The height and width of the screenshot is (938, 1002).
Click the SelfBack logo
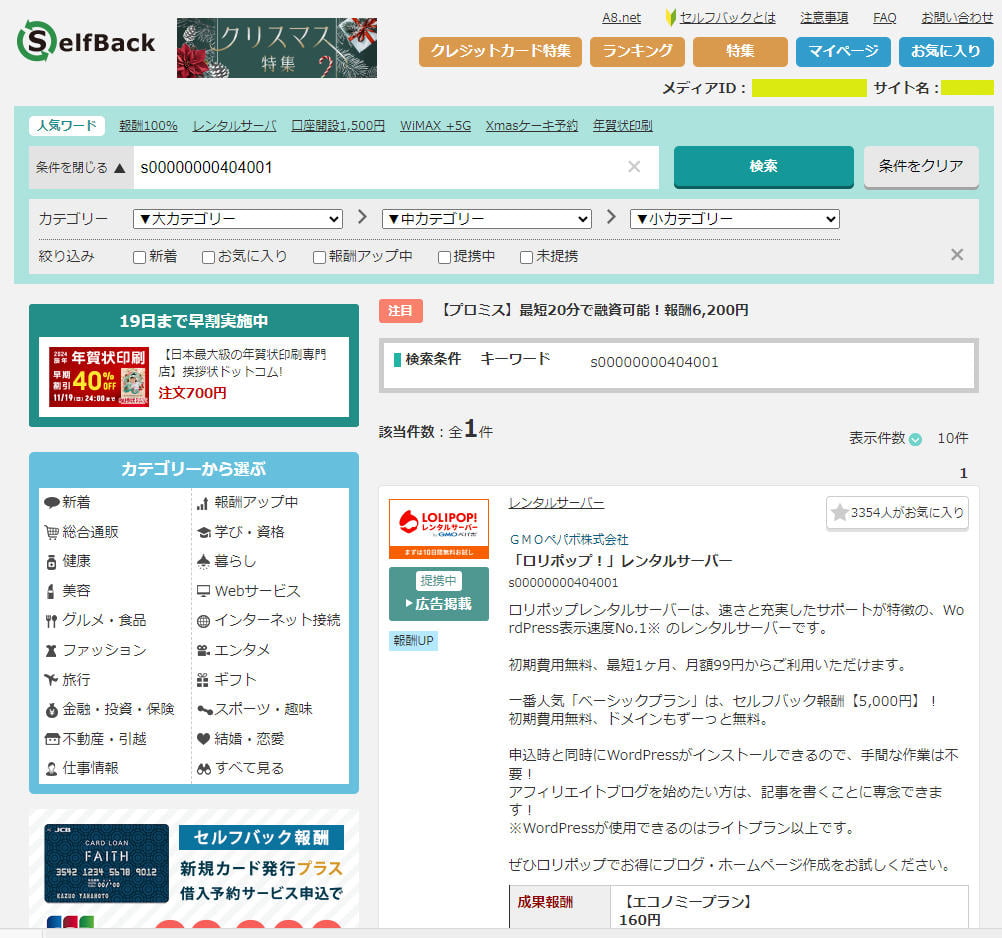click(x=86, y=42)
